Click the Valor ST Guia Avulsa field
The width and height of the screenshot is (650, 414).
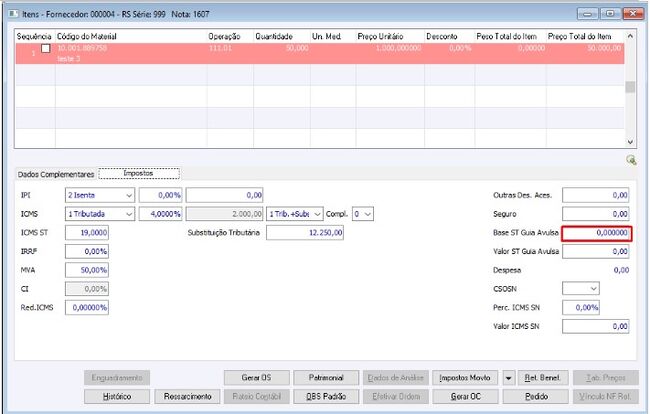click(x=596, y=251)
